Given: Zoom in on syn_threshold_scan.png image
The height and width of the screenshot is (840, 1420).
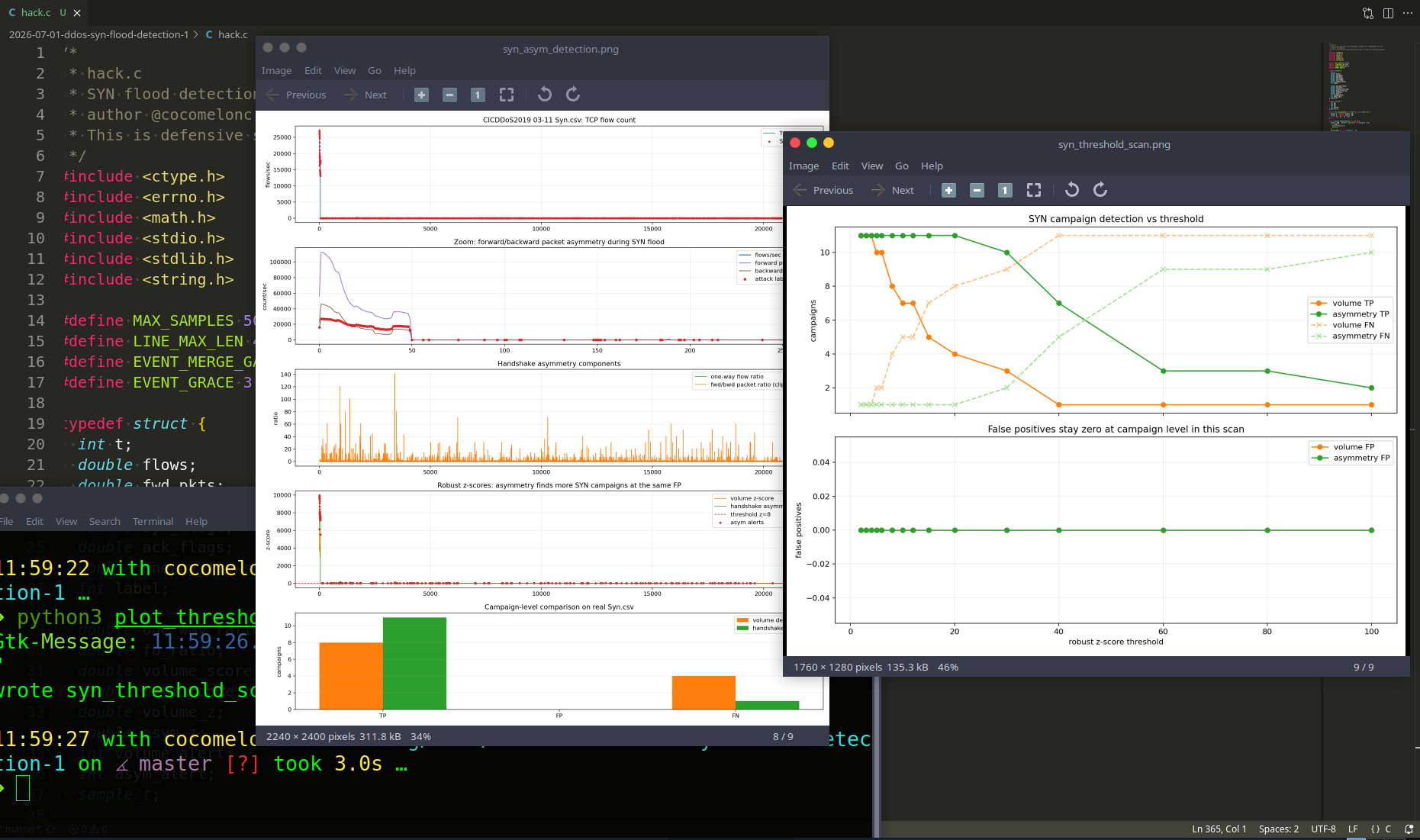Looking at the screenshot, I should click(948, 190).
